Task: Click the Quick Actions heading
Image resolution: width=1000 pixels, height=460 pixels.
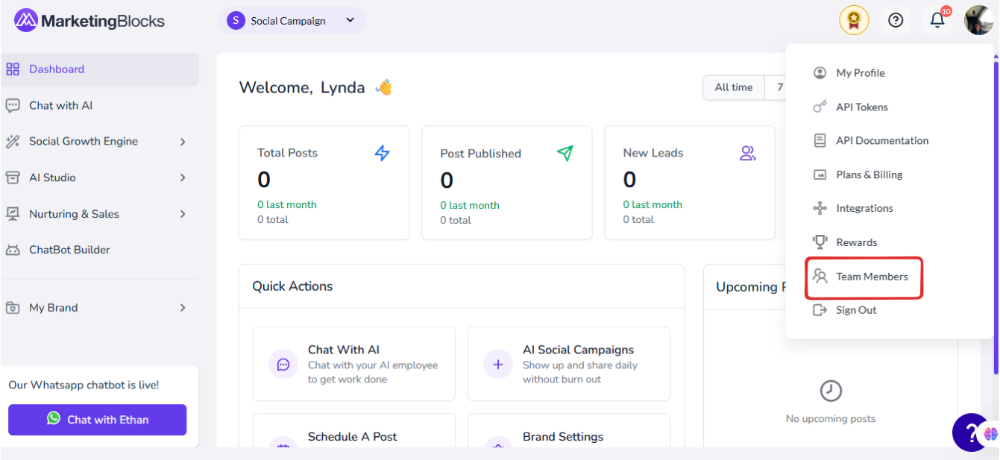Action: pyautogui.click(x=293, y=286)
